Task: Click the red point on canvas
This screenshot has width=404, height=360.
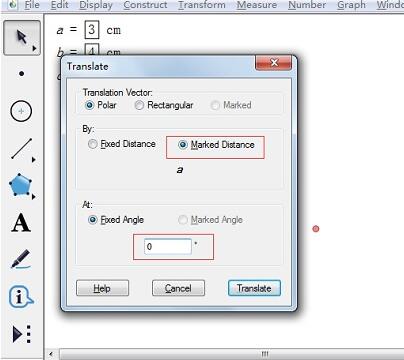Action: [316, 229]
